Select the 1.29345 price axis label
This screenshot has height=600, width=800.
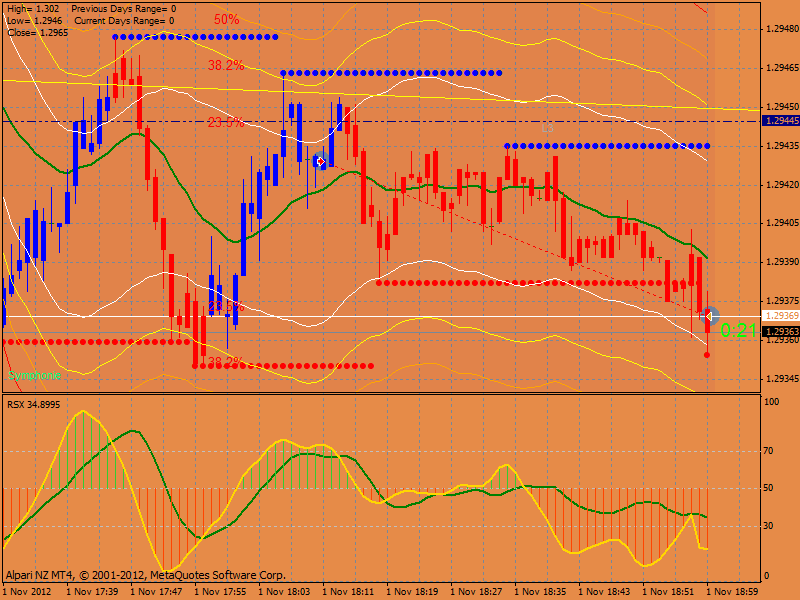[x=782, y=379]
